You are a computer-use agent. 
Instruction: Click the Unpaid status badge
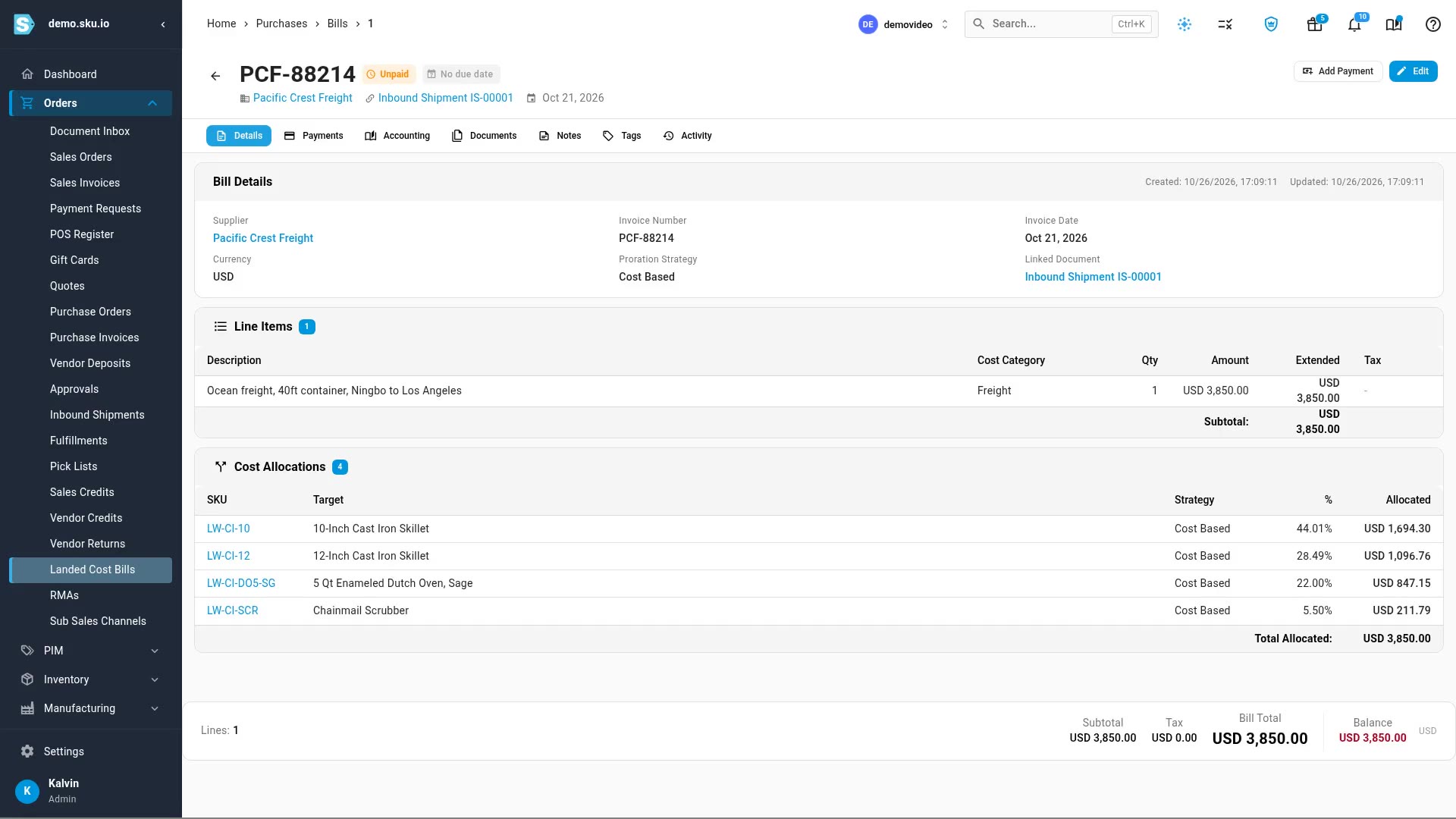point(388,74)
